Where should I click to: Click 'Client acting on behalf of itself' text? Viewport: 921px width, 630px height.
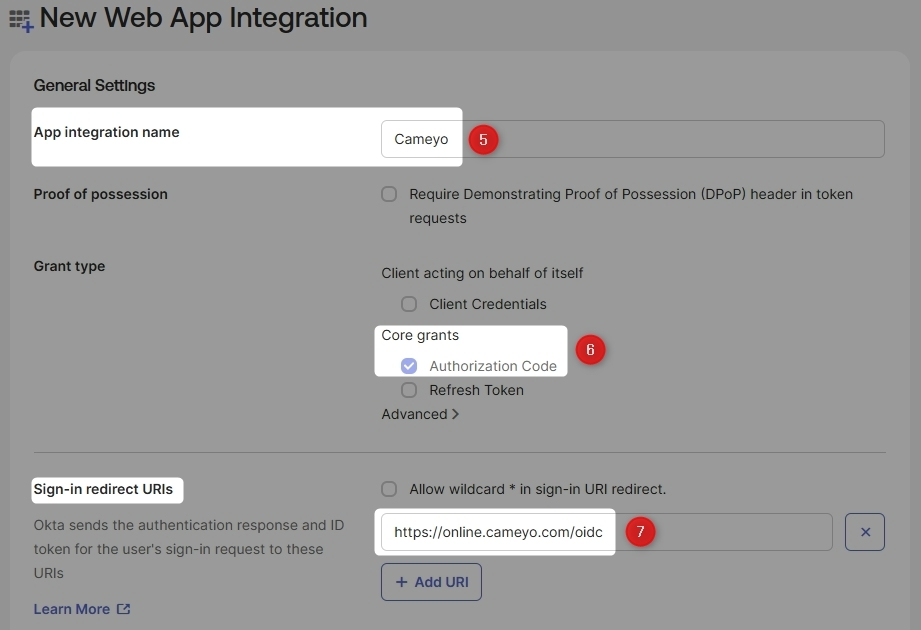(482, 273)
